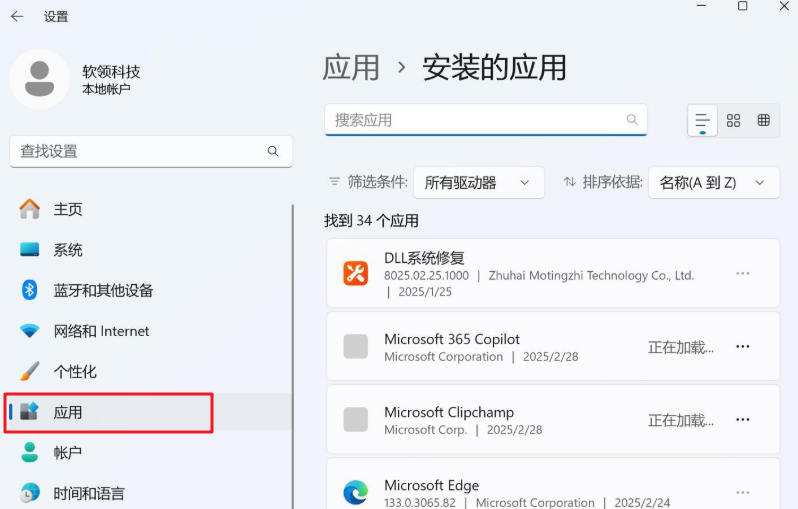798x509 pixels.
Task: Click the sort arrows icon beside 排序依据
Action: pyautogui.click(x=569, y=182)
